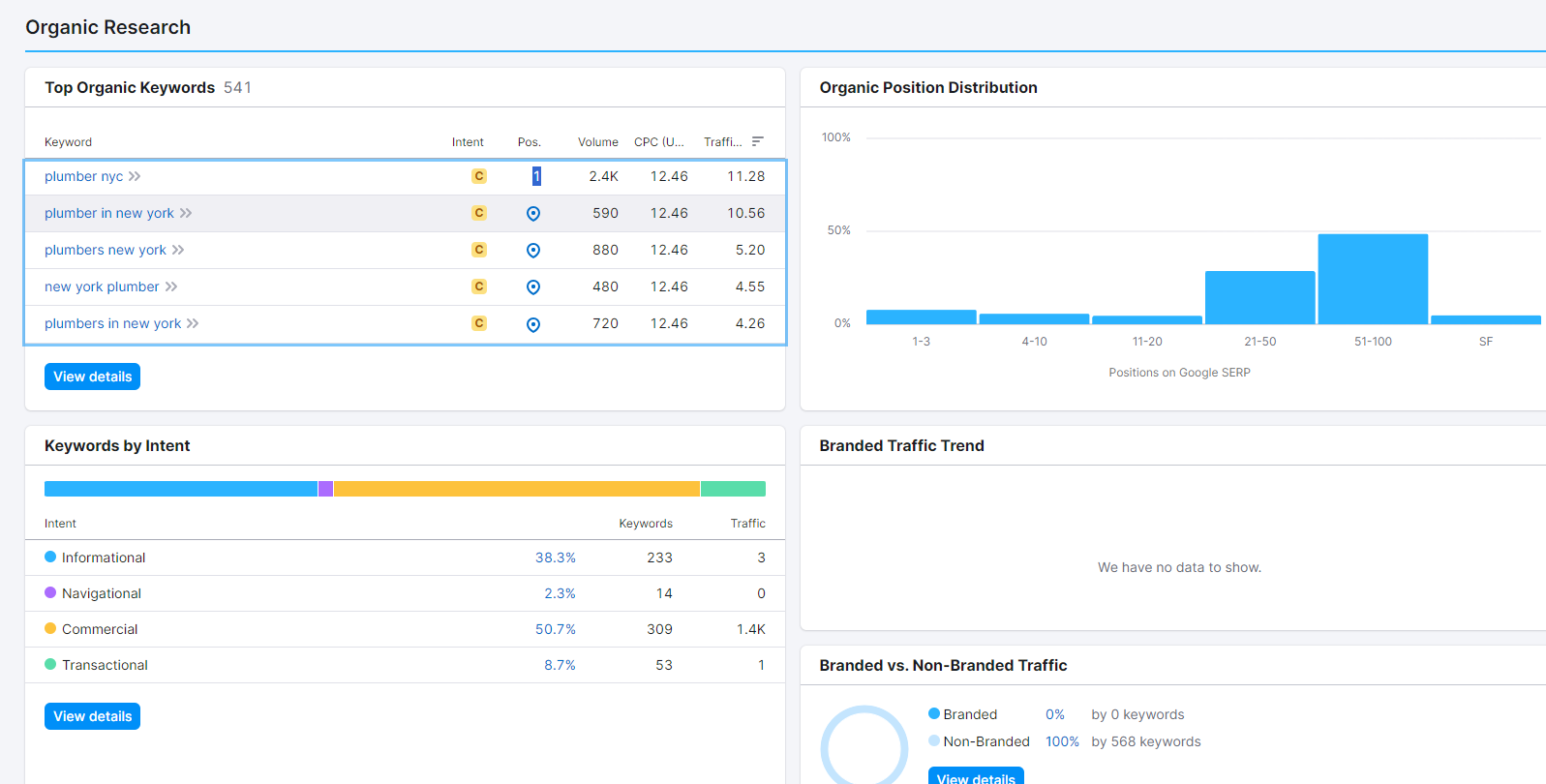Open the plumbers in new york keyword link

pyautogui.click(x=113, y=323)
